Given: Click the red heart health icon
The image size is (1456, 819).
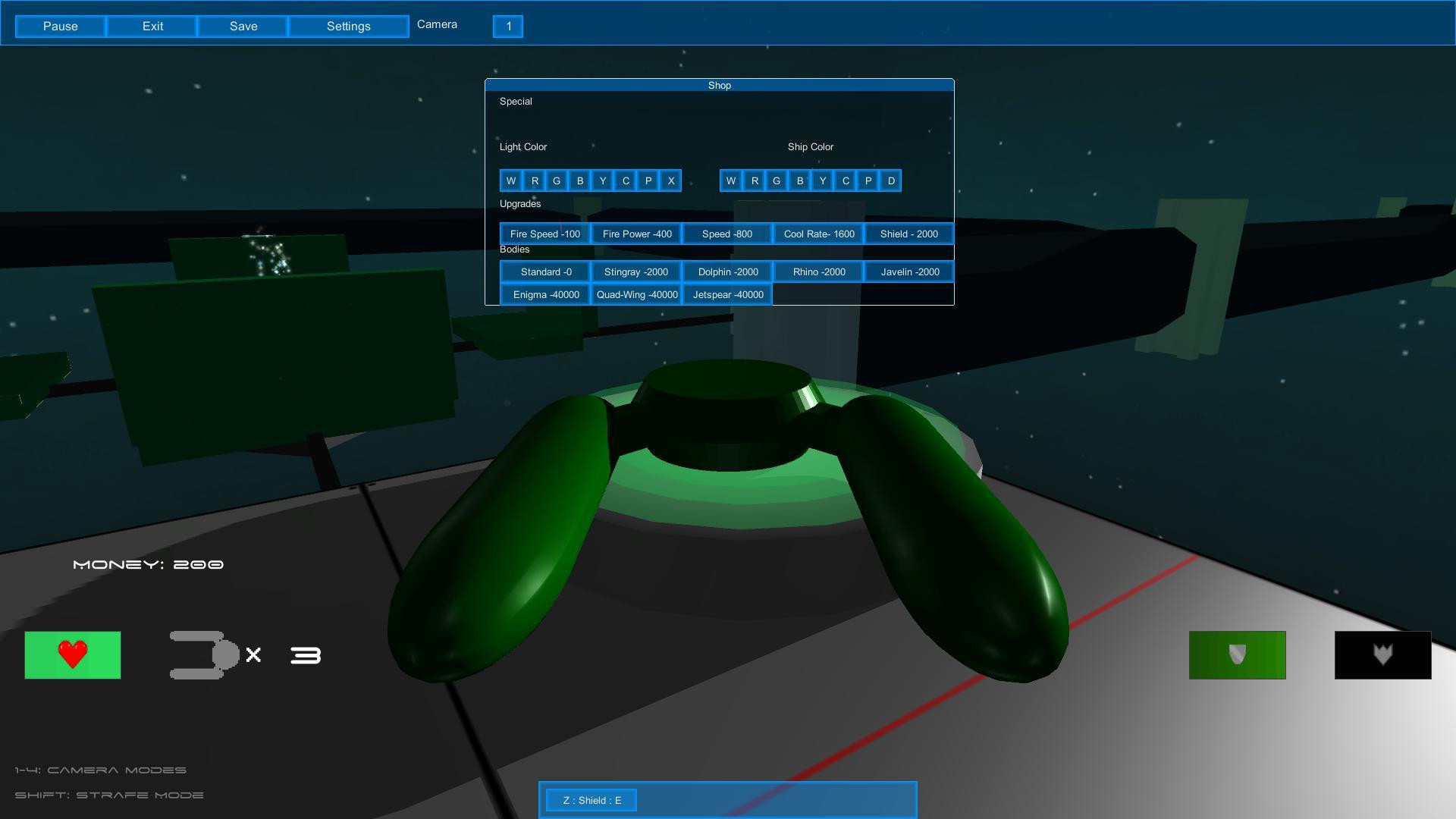Looking at the screenshot, I should (x=73, y=654).
